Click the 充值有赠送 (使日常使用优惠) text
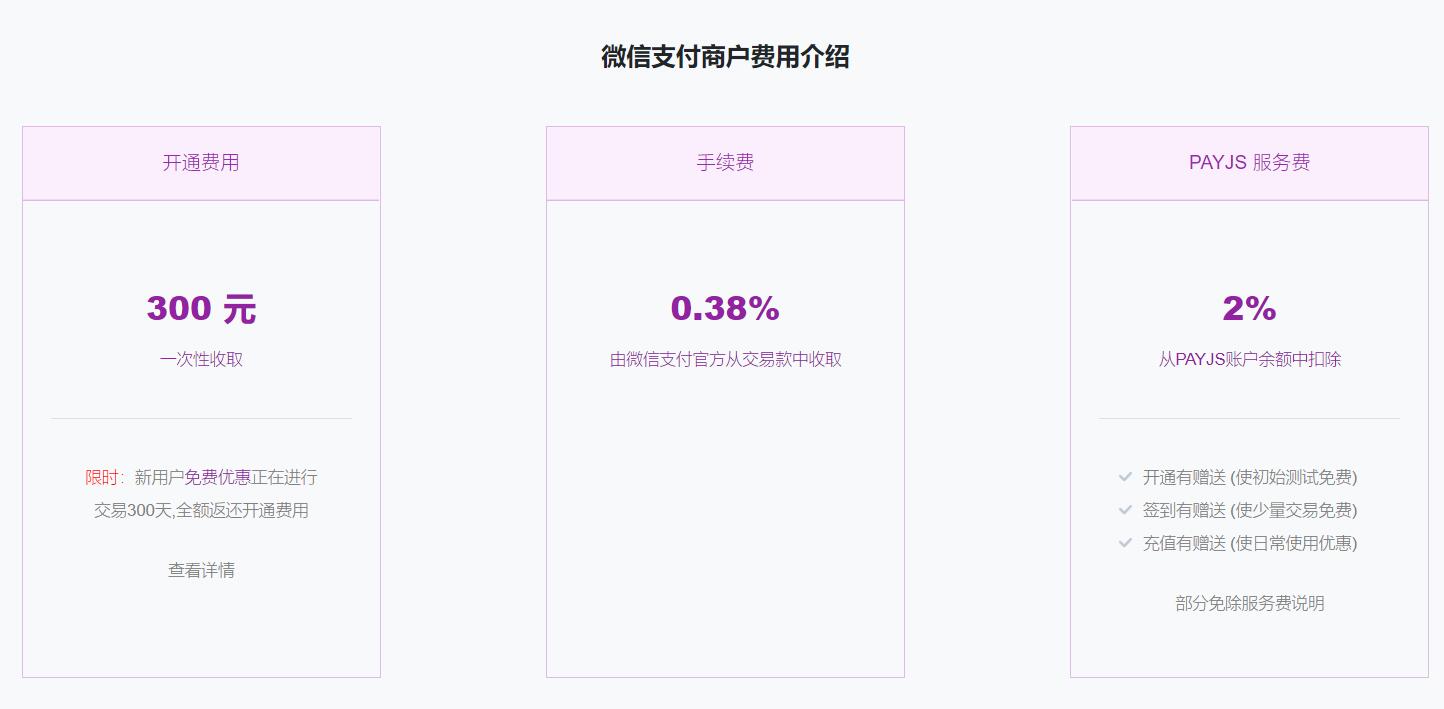Screen dimensions: 1444x709 [x=1250, y=543]
